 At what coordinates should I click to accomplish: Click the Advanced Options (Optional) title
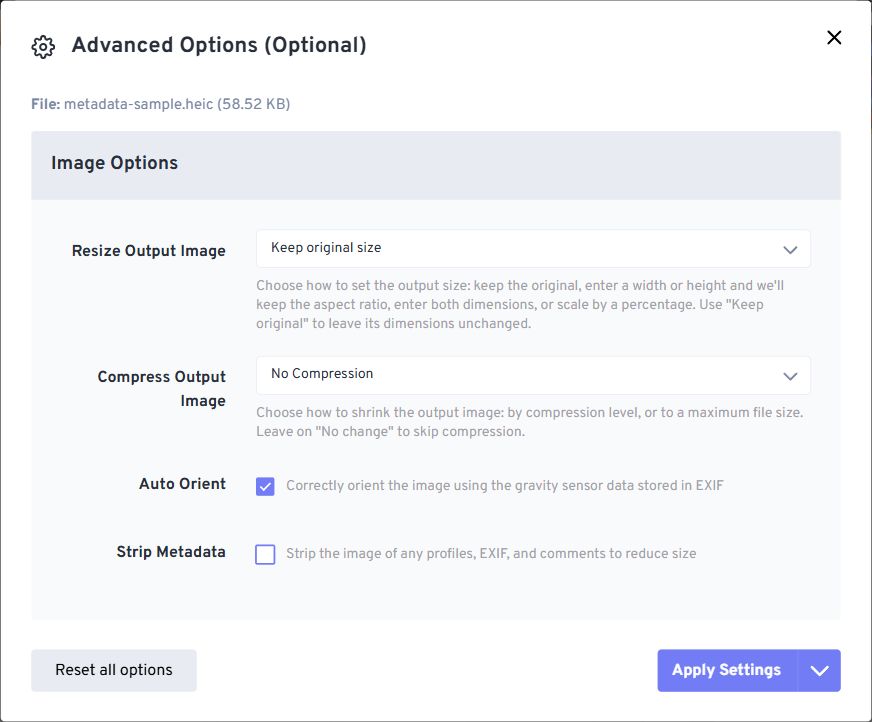219,45
